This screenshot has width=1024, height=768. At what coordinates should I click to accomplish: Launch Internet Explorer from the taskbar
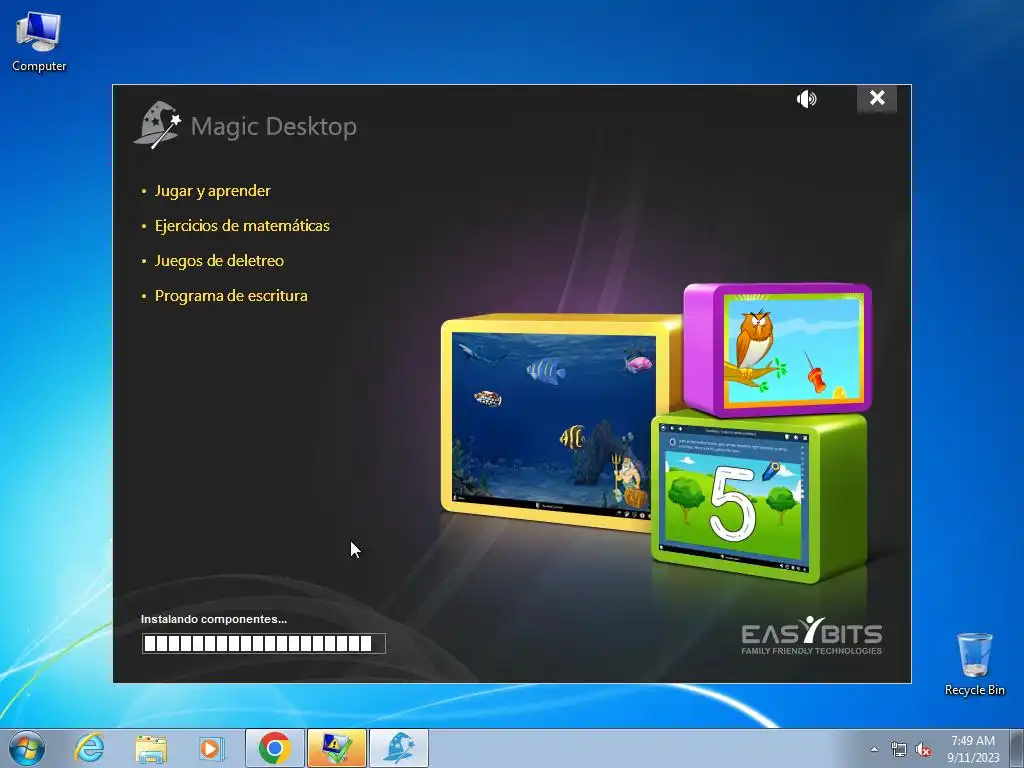click(89, 748)
